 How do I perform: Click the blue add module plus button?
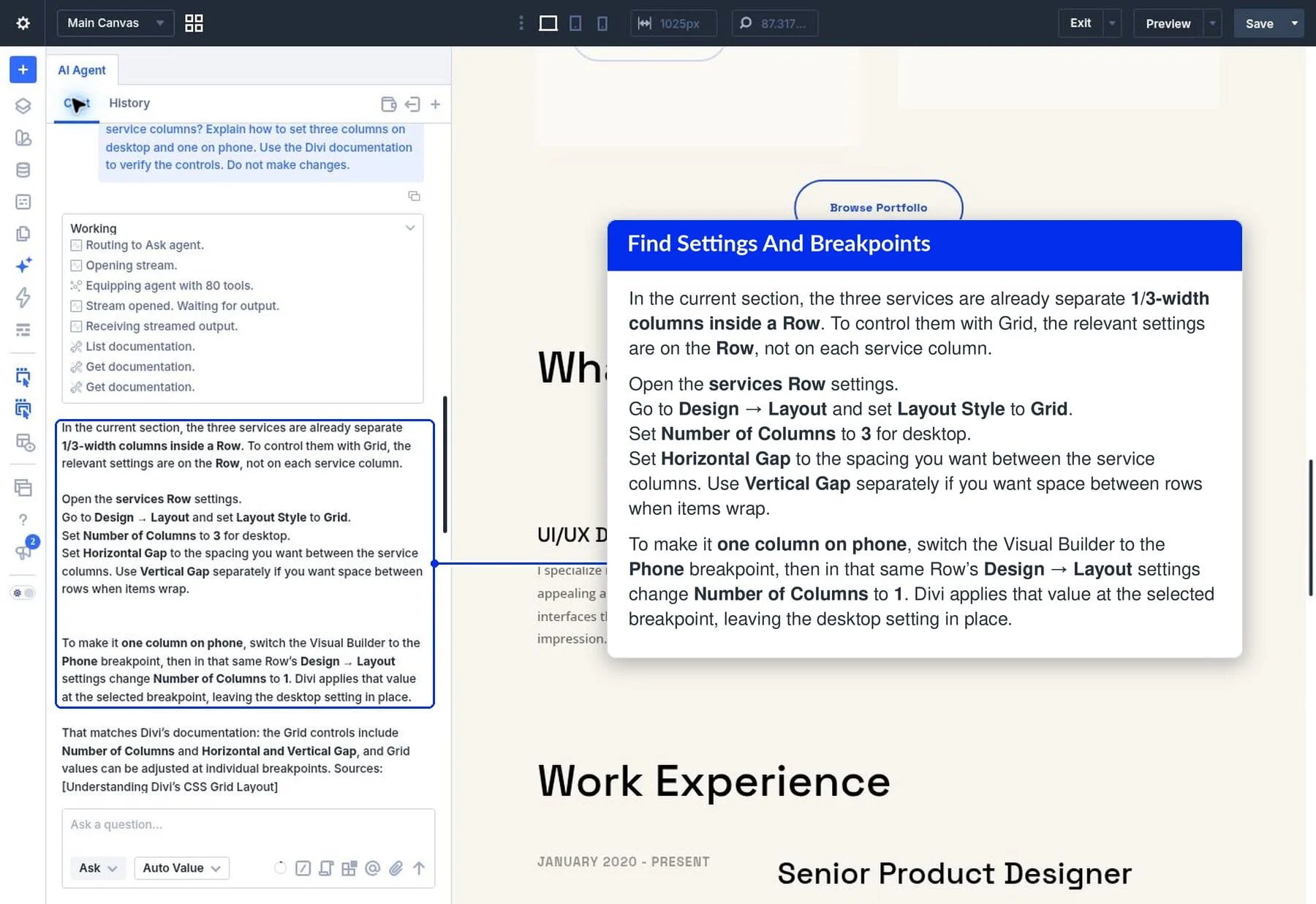pyautogui.click(x=23, y=69)
